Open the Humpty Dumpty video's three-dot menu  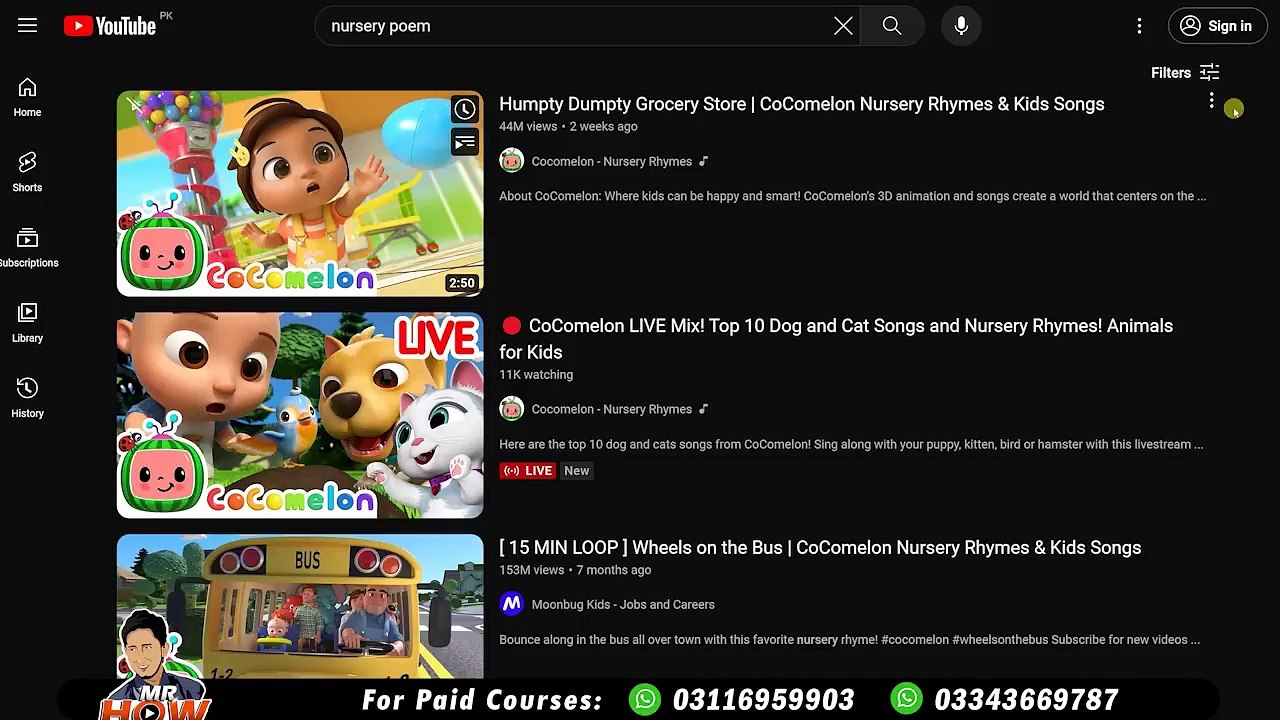coord(1211,101)
